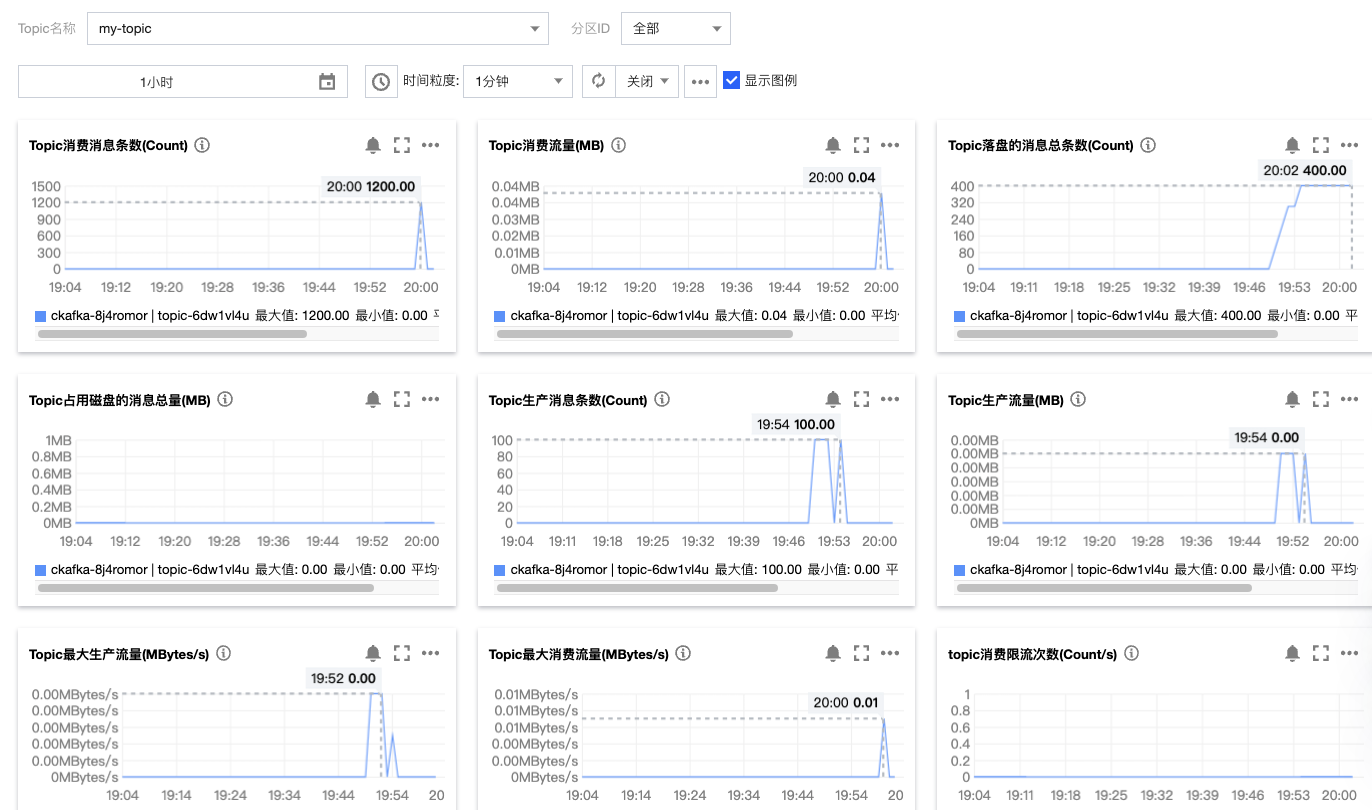Expand Topic生产流量 chart to fullscreen

pos(1321,399)
